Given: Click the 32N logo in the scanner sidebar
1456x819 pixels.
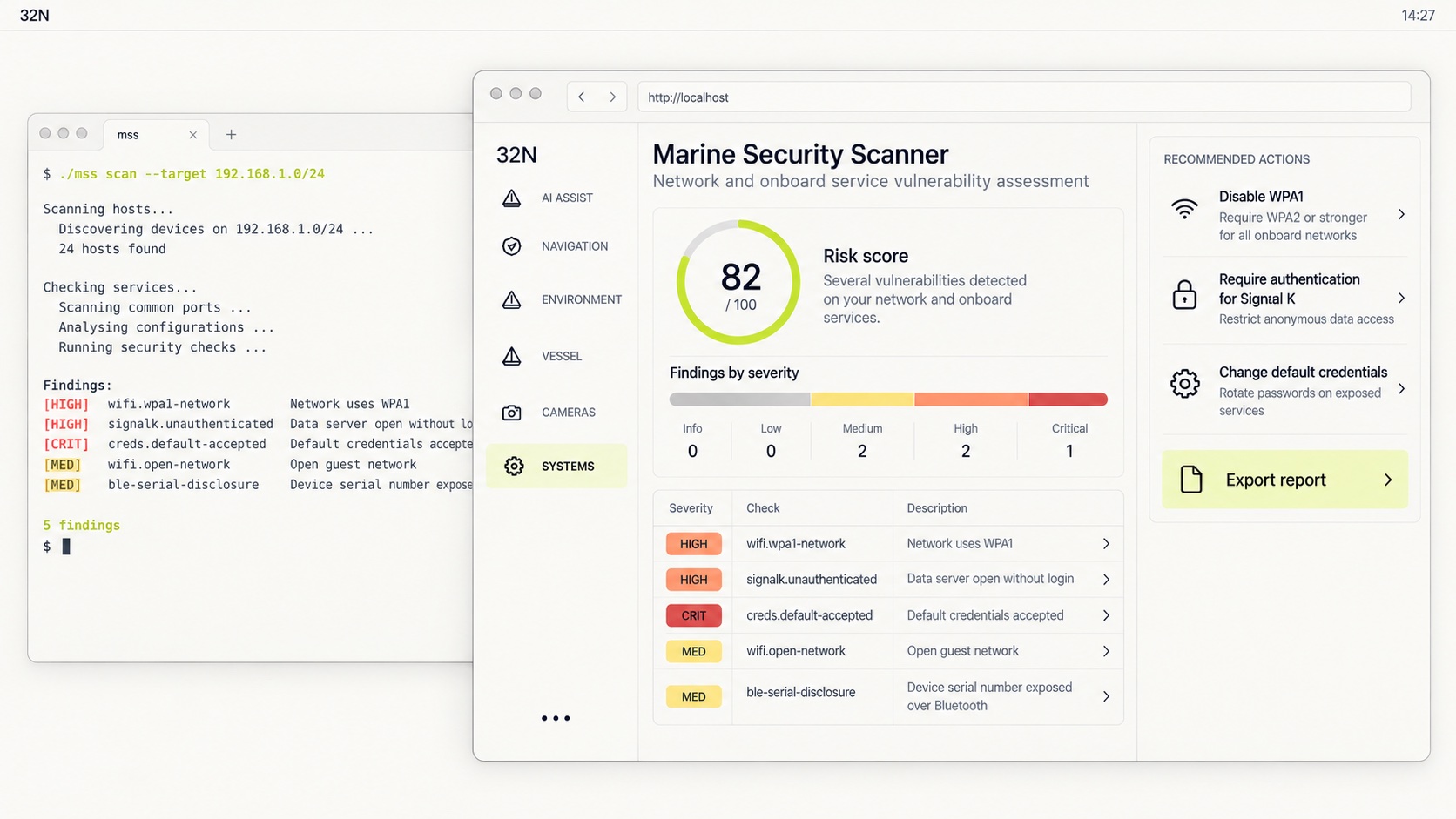Looking at the screenshot, I should 516,155.
